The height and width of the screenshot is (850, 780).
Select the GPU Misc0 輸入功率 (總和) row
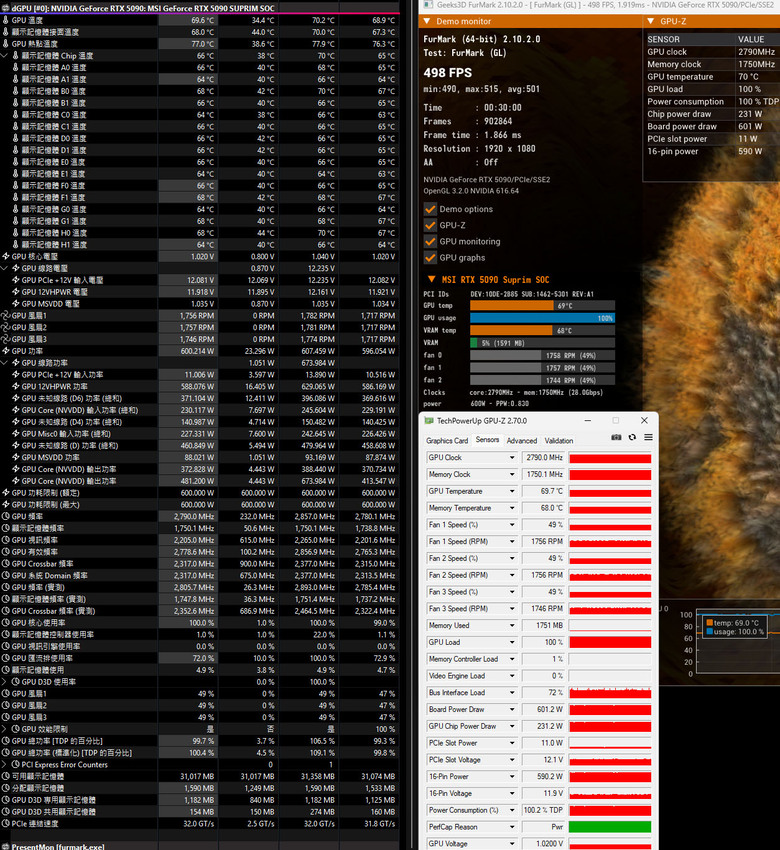(x=199, y=434)
